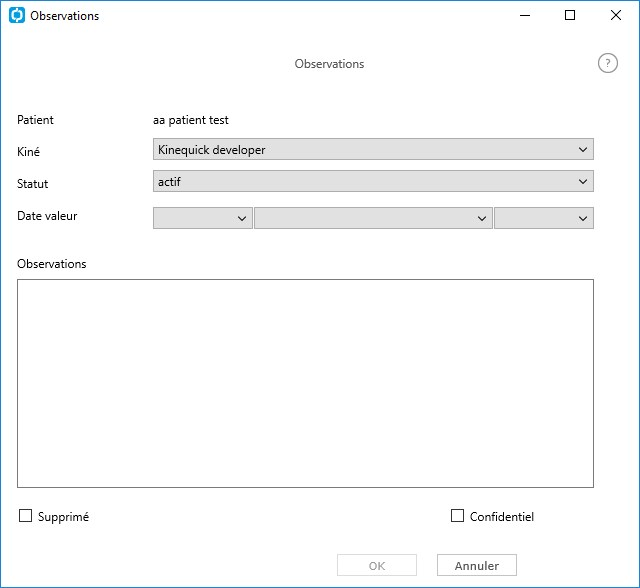The height and width of the screenshot is (588, 640).
Task: Open help with the question mark icon
Action: pos(607,63)
